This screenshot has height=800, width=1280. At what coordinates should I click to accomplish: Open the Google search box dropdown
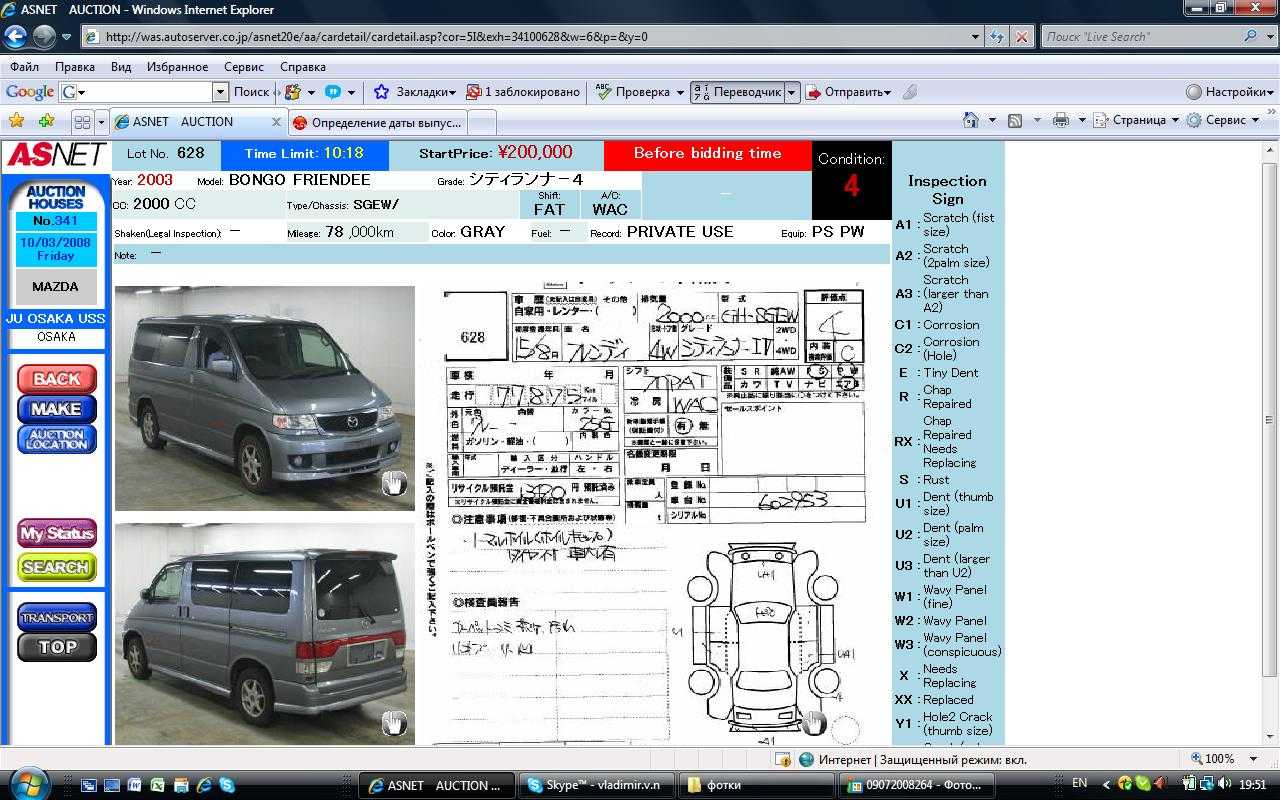coord(220,92)
